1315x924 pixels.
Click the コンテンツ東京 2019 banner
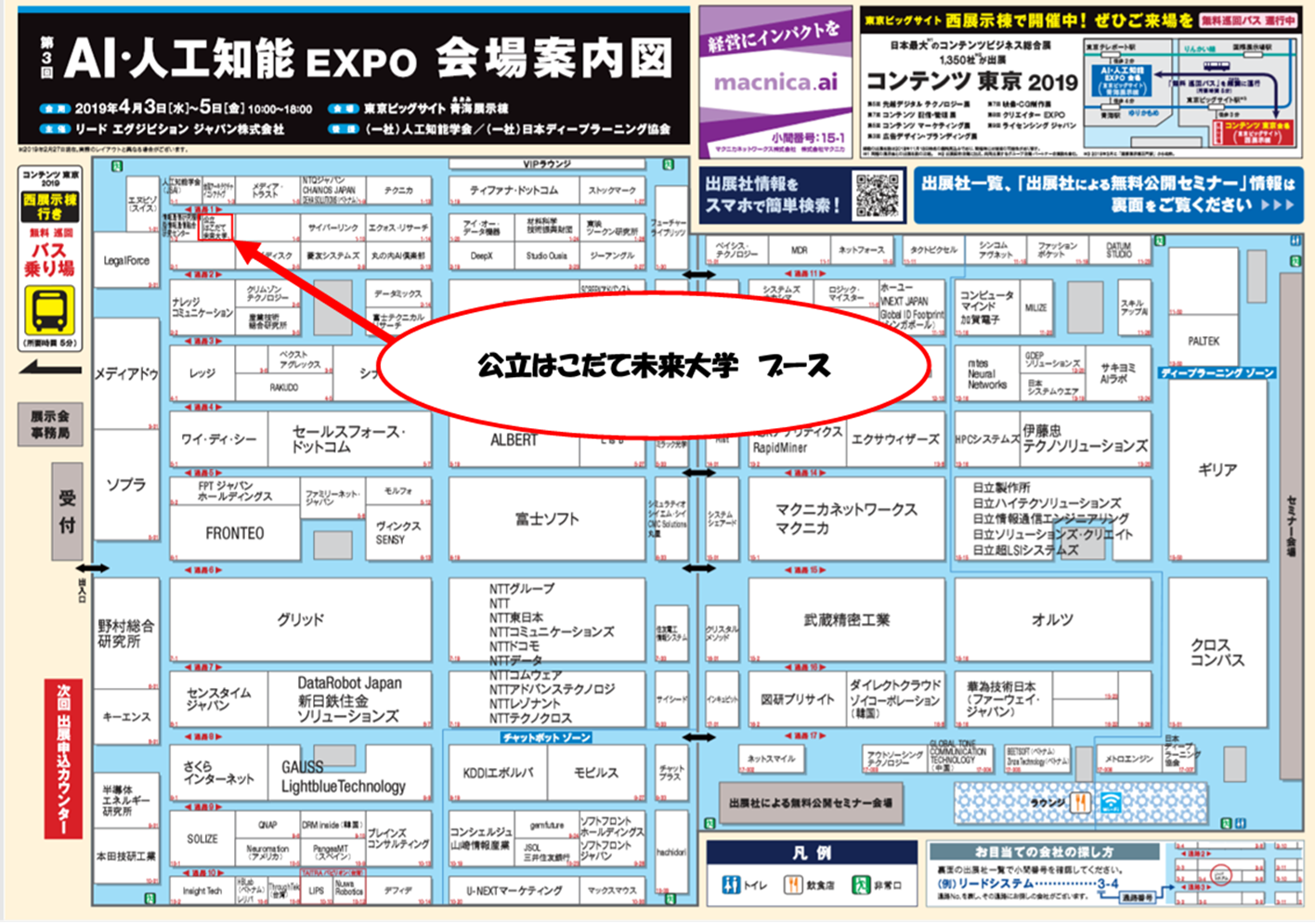pyautogui.click(x=971, y=83)
